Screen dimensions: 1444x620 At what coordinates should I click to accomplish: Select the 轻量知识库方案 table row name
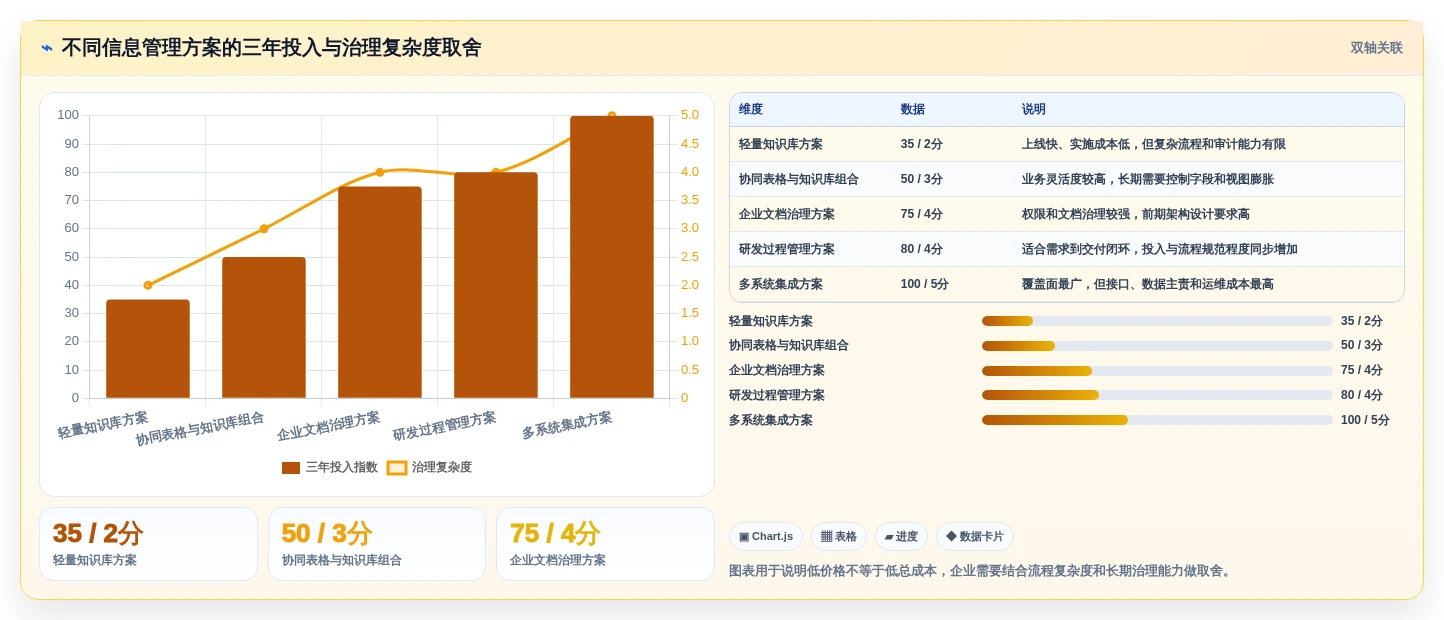pyautogui.click(x=781, y=145)
